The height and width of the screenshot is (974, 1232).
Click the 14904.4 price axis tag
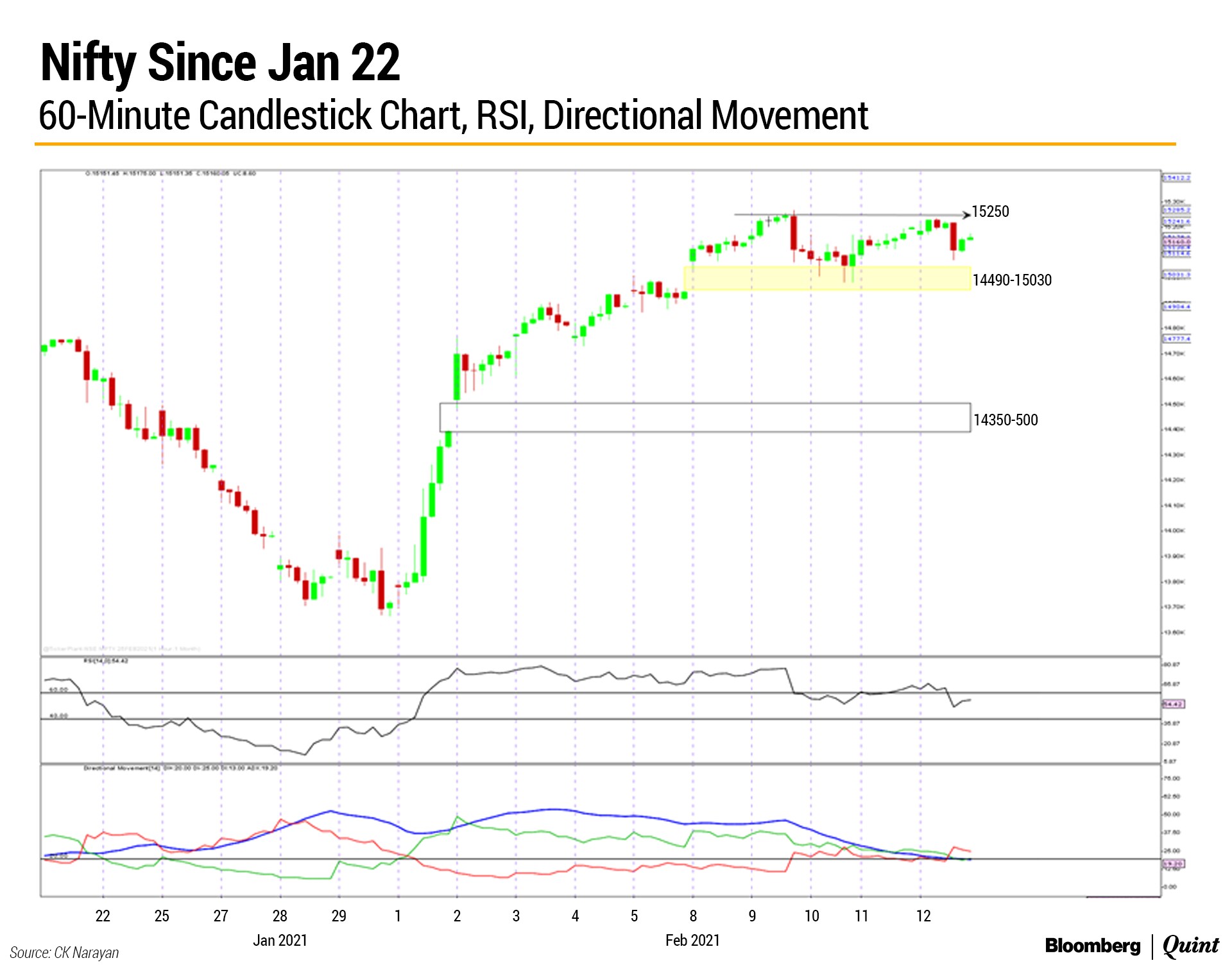[1176, 307]
